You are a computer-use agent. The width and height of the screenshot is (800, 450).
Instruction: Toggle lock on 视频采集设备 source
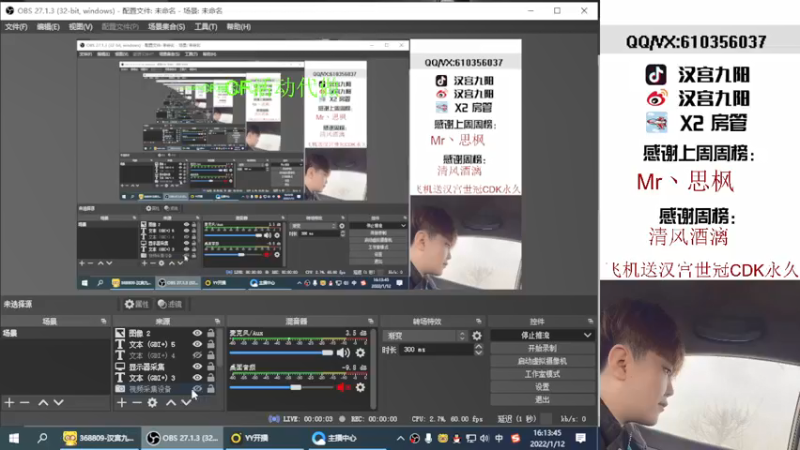click(x=211, y=389)
